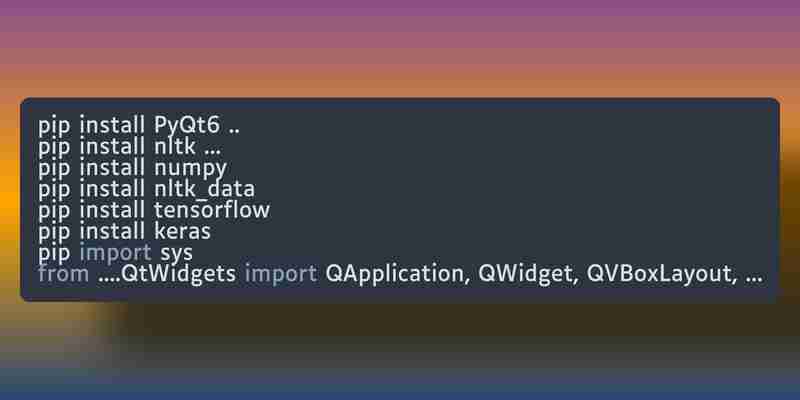Click the 'from' keyword on the last line
This screenshot has height=400, width=800.
(x=63, y=274)
